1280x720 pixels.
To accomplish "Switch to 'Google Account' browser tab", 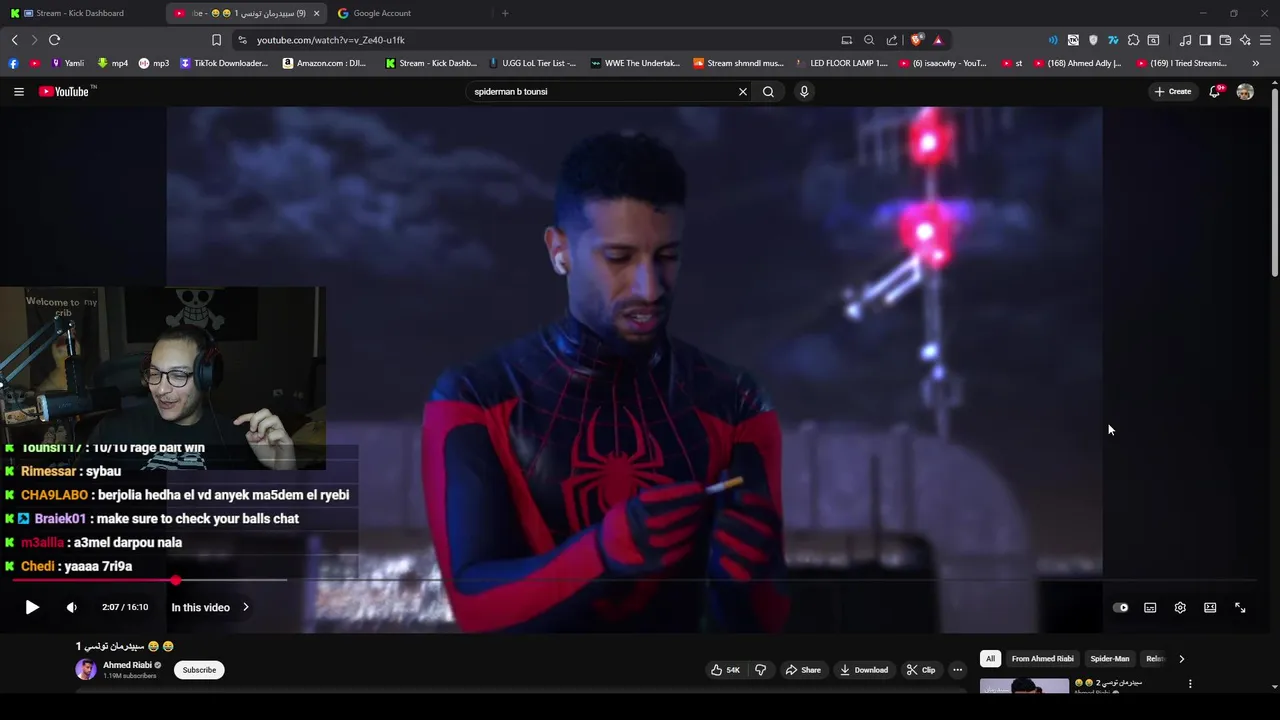I will tap(382, 13).
